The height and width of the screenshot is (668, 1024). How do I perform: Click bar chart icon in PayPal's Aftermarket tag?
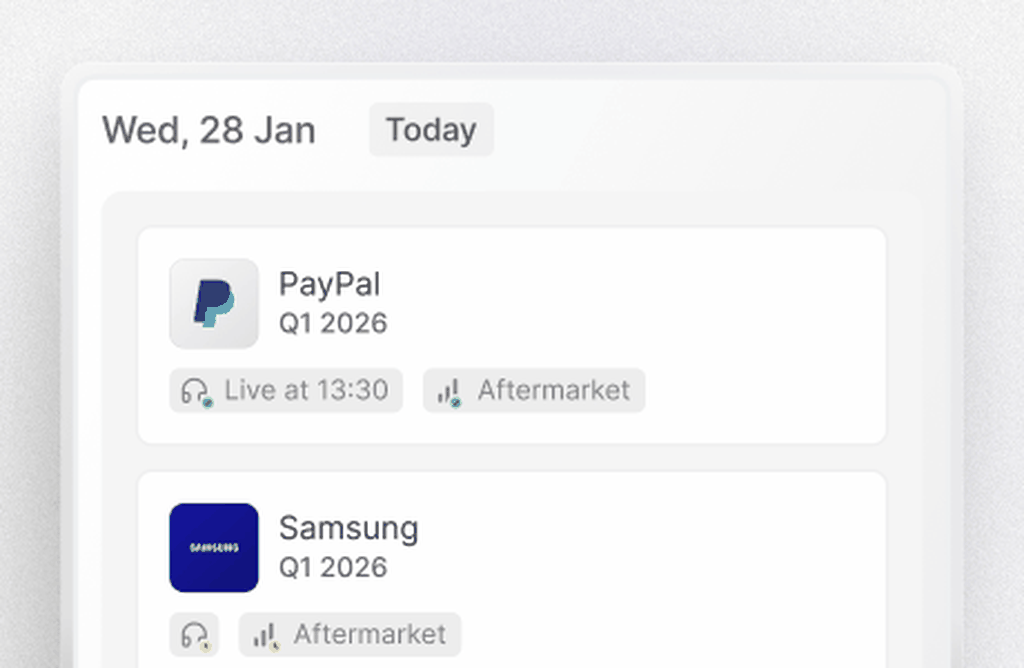pos(448,390)
